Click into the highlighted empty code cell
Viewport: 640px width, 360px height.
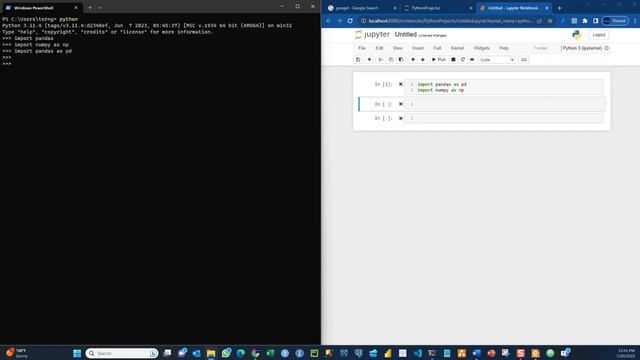509,104
